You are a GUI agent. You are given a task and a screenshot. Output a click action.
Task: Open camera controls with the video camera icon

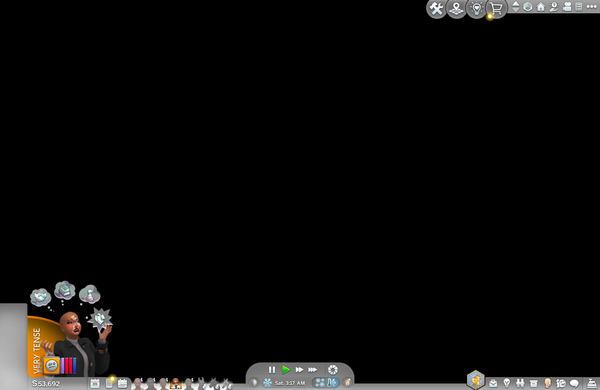click(x=567, y=7)
